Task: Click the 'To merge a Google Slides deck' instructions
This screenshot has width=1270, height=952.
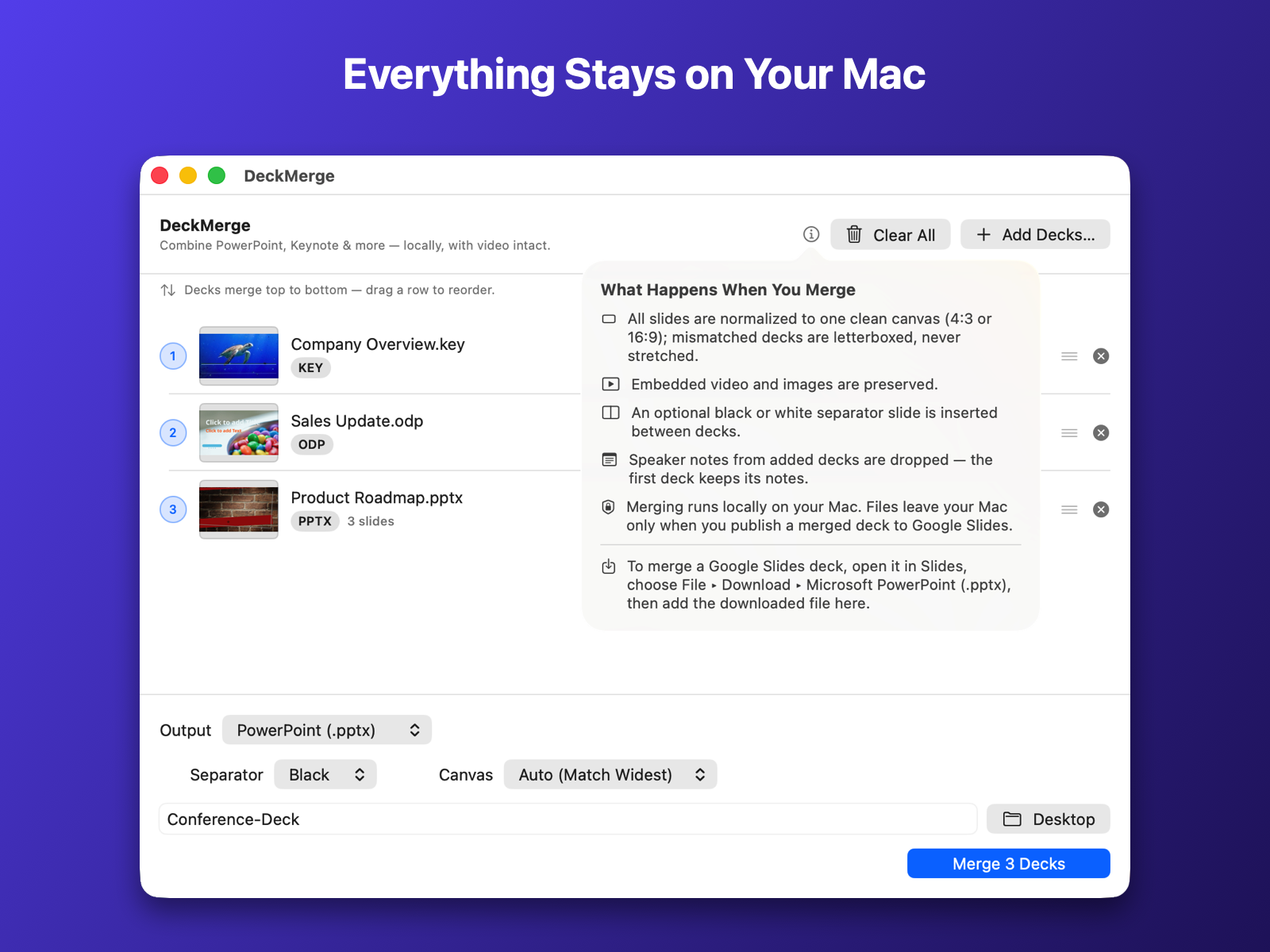Action: point(819,585)
